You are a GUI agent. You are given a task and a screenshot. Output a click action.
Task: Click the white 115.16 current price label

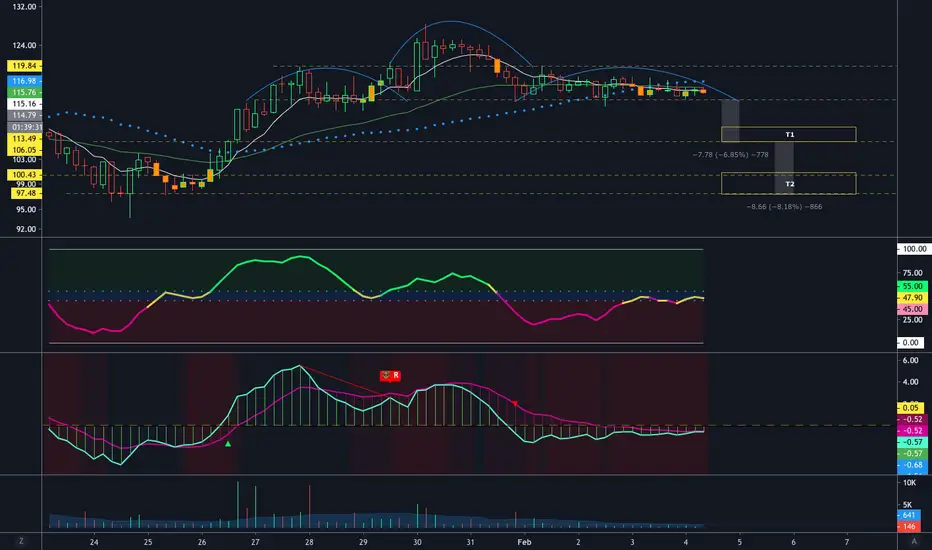[24, 103]
